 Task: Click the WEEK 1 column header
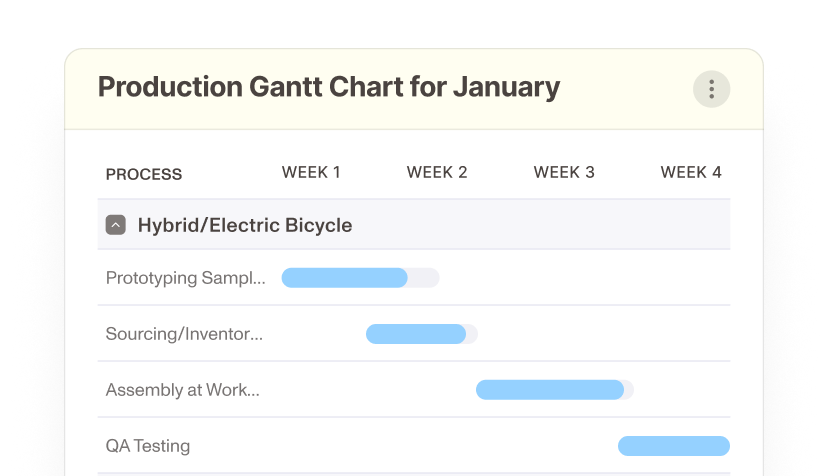click(x=311, y=172)
